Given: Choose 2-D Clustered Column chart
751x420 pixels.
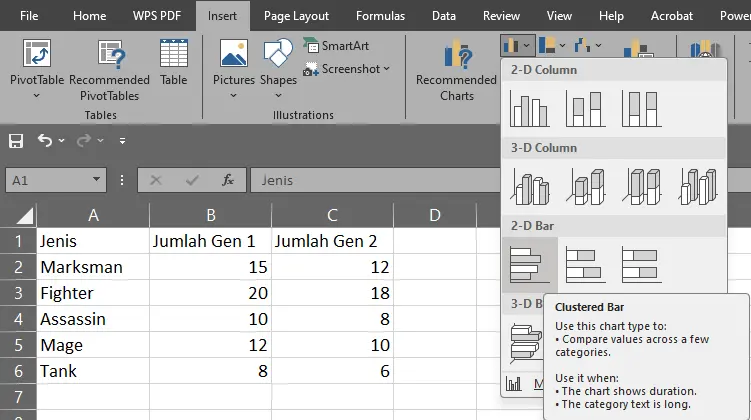Looking at the screenshot, I should coord(529,109).
